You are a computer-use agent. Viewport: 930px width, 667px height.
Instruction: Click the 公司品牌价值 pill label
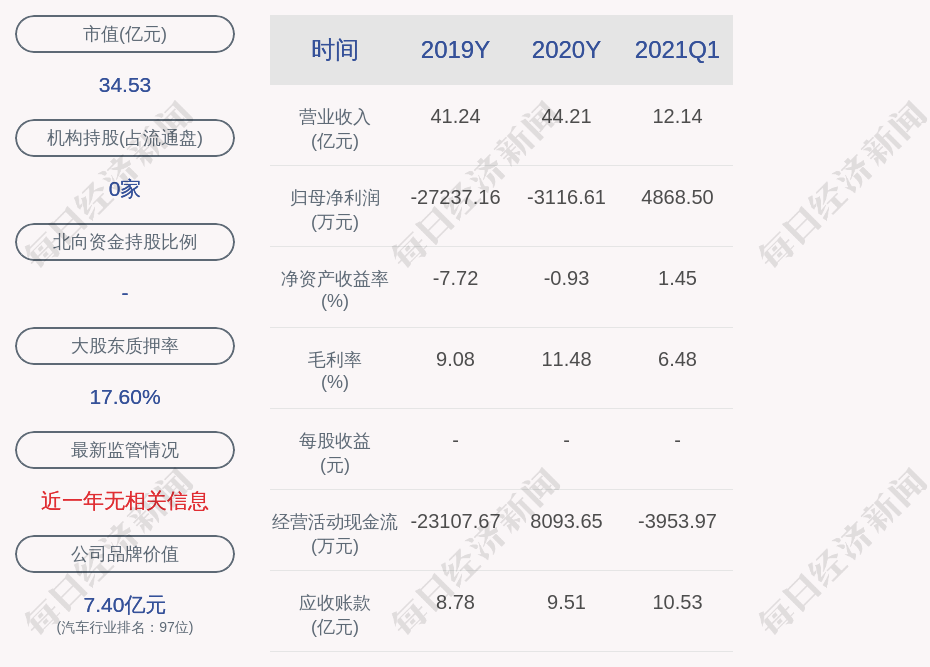coord(125,554)
